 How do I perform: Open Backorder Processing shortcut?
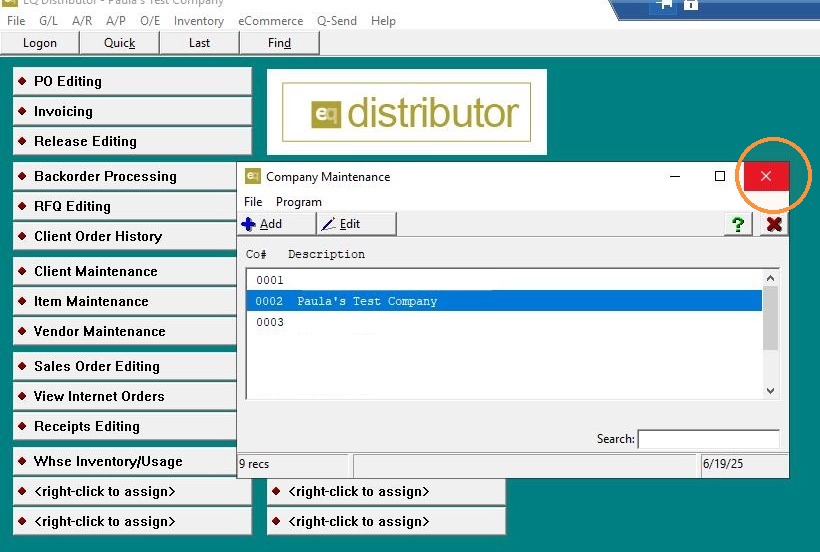(x=124, y=176)
